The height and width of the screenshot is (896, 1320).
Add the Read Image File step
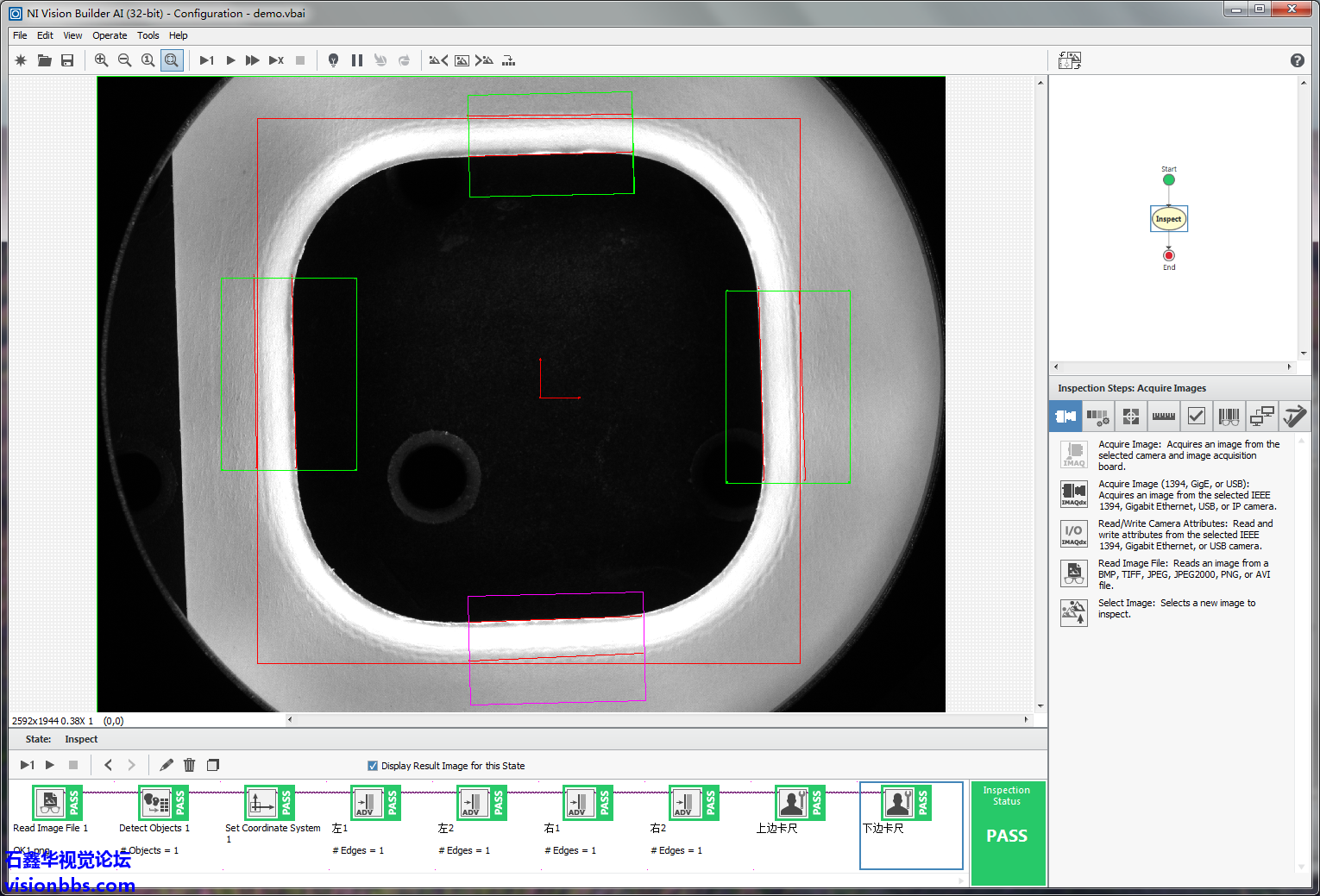point(1074,573)
